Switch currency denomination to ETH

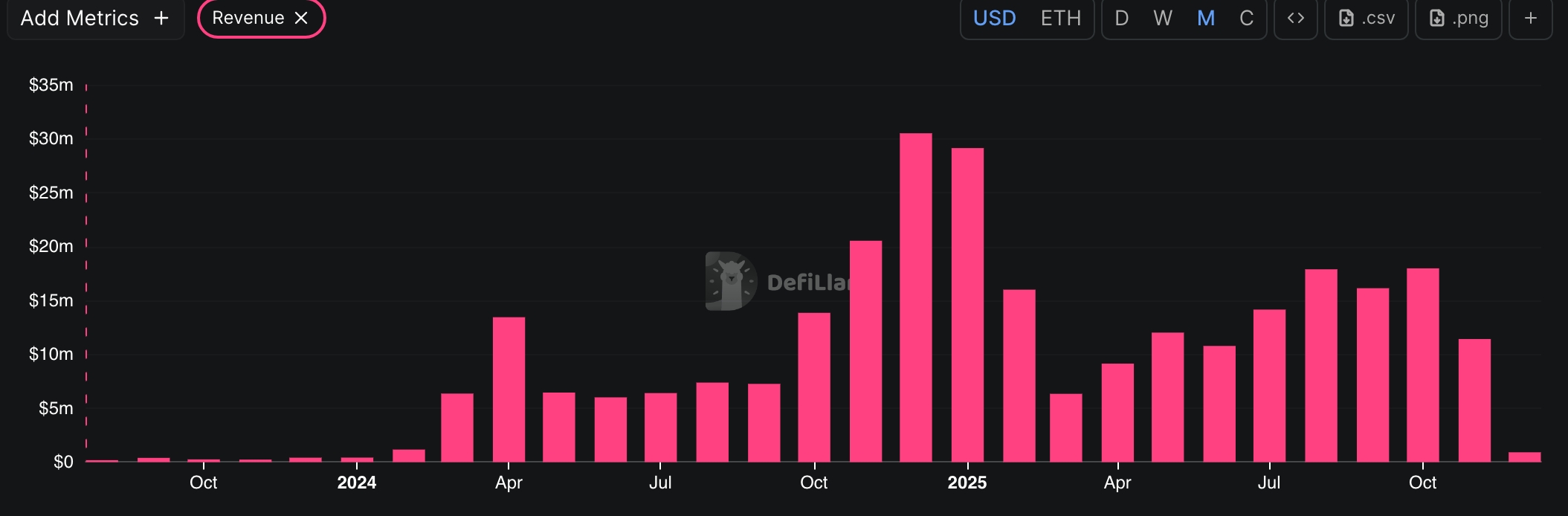(1060, 18)
